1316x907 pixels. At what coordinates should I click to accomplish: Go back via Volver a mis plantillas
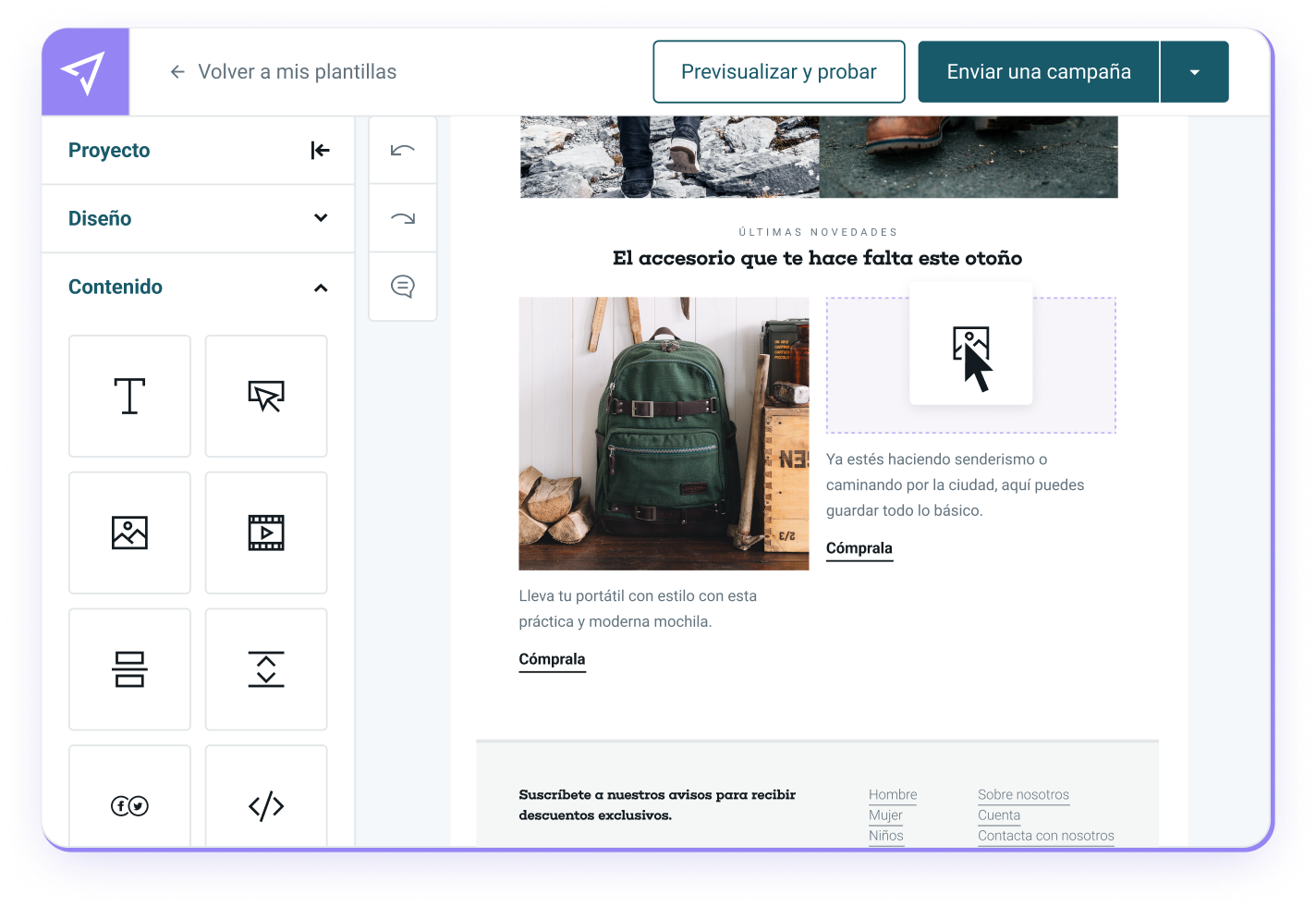click(283, 72)
